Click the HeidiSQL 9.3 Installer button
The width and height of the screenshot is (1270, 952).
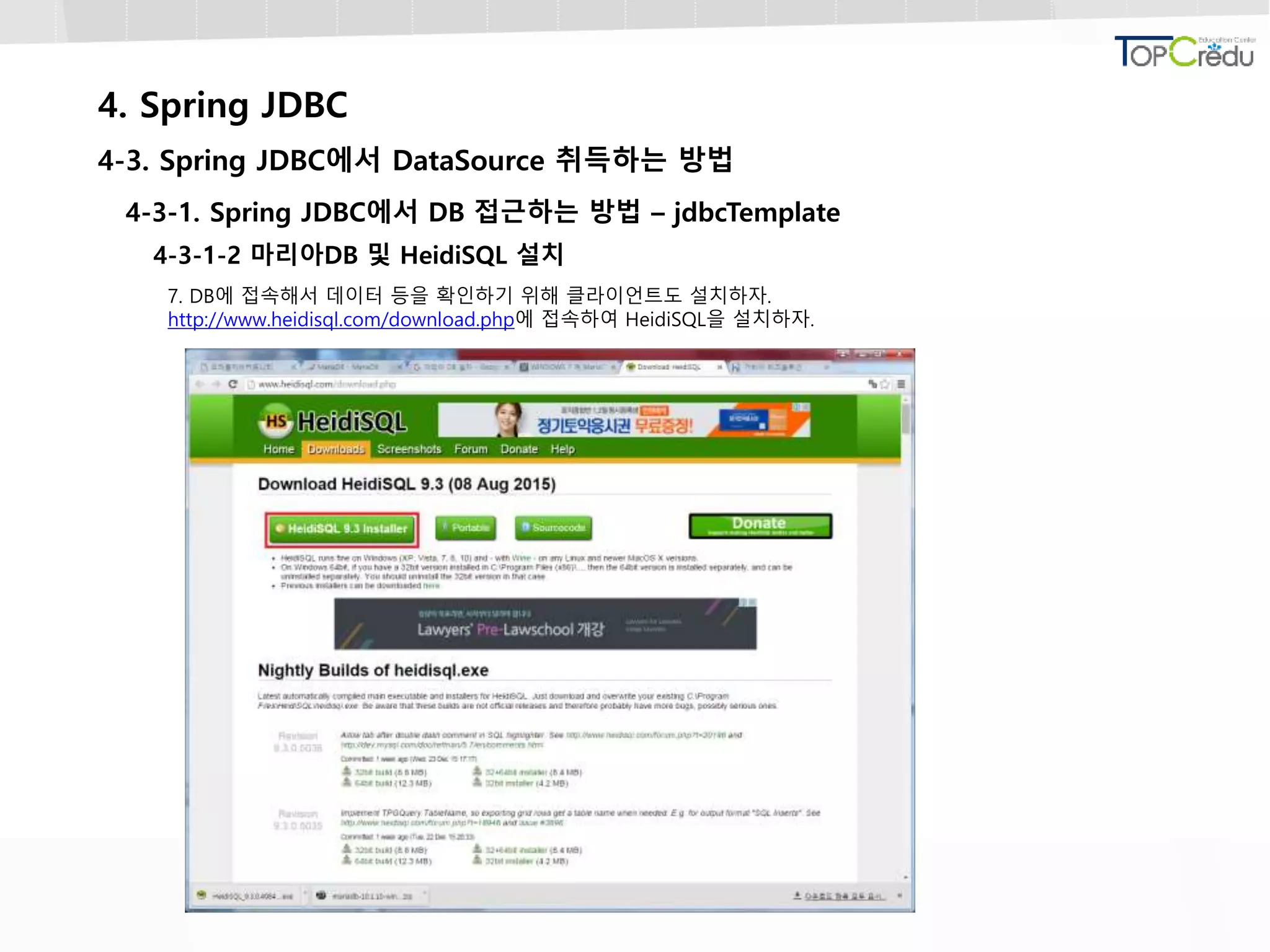(x=342, y=529)
